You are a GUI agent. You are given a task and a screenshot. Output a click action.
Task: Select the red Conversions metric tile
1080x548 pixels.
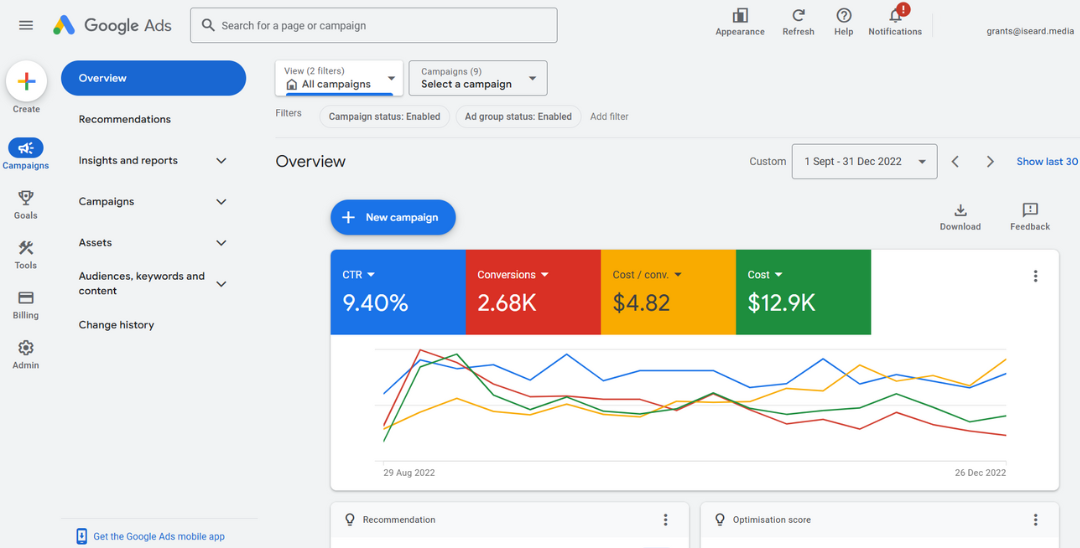[532, 292]
